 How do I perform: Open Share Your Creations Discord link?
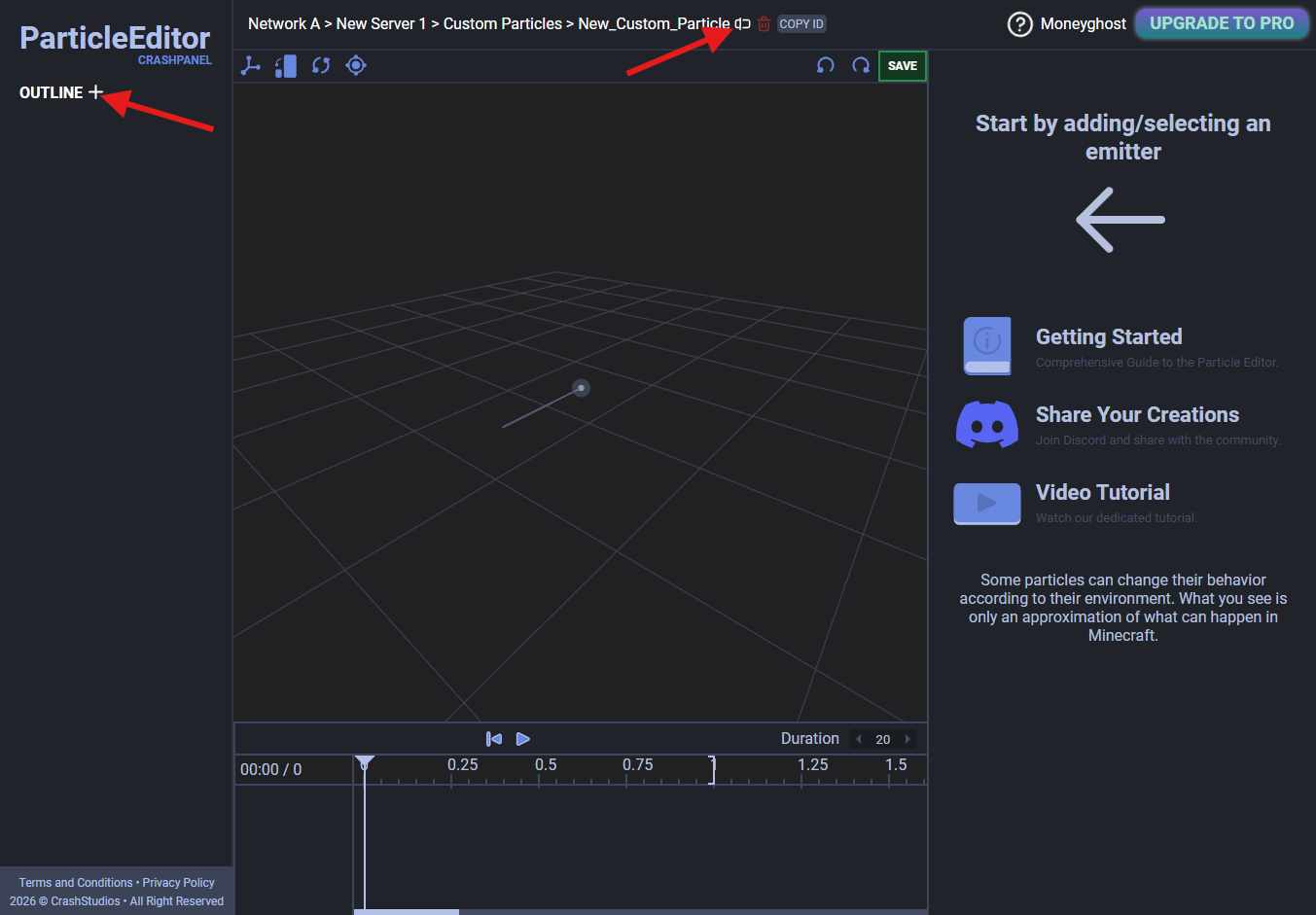(x=1136, y=415)
